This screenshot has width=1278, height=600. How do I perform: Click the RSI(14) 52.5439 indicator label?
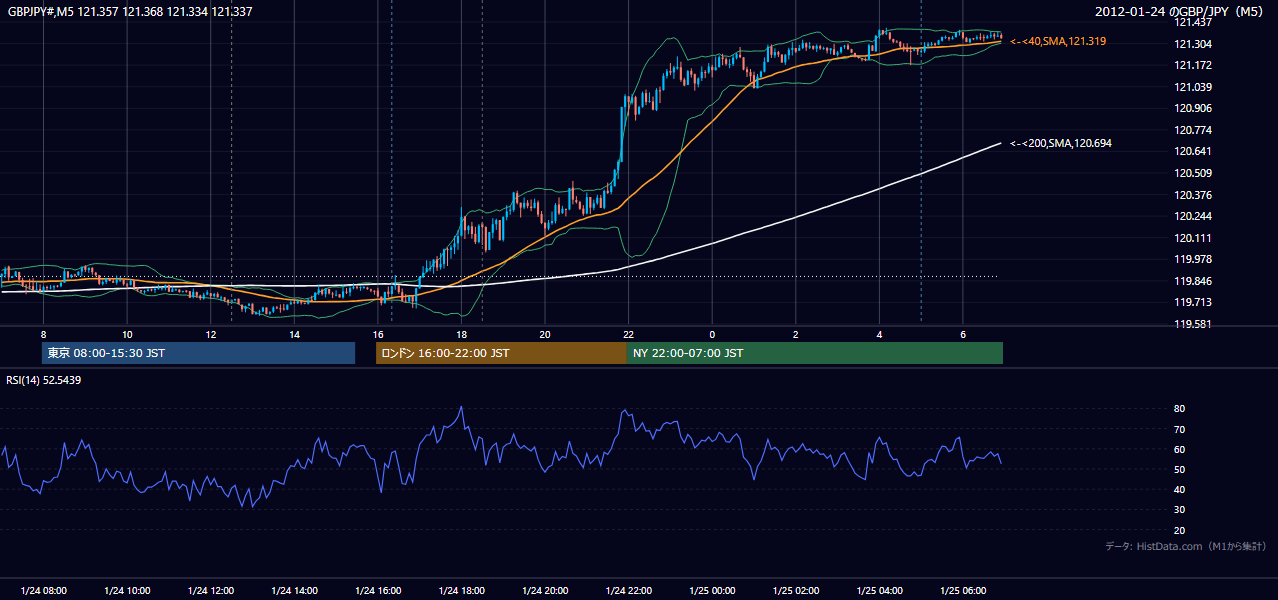click(x=44, y=380)
